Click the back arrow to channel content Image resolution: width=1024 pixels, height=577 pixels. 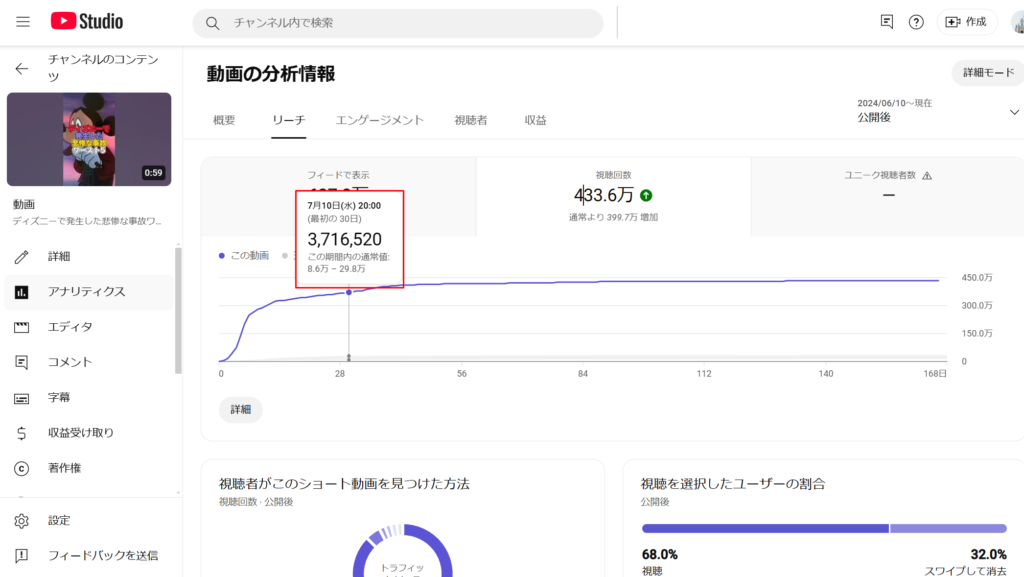[22, 69]
